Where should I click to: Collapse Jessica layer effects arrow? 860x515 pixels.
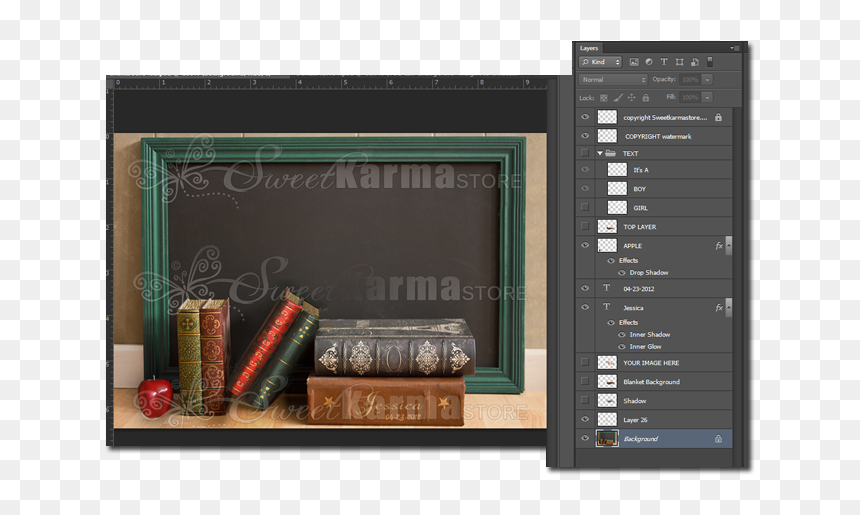point(728,308)
